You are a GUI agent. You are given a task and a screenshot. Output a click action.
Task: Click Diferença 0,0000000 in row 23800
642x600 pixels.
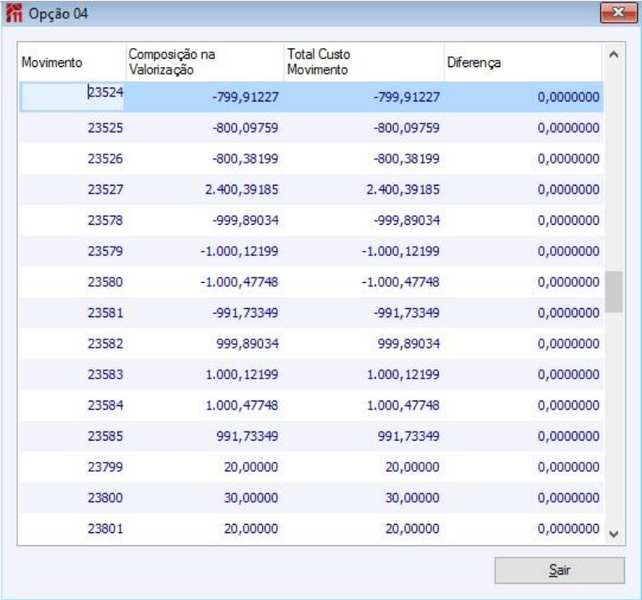pyautogui.click(x=569, y=498)
